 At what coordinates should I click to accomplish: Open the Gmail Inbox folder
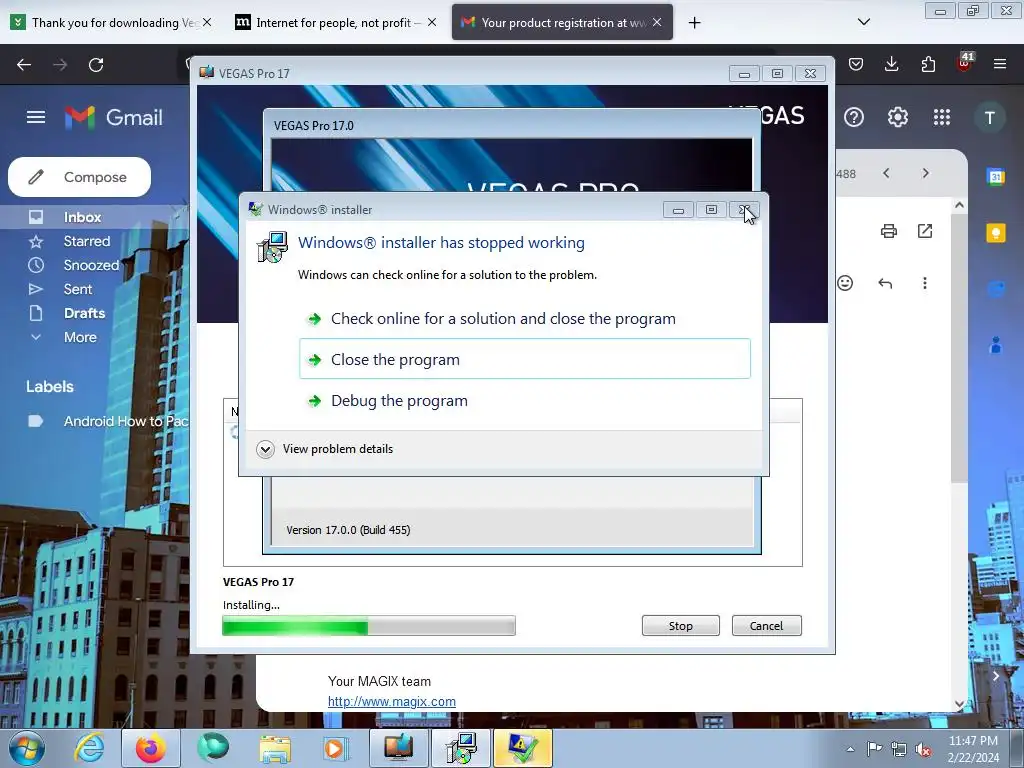(x=82, y=217)
